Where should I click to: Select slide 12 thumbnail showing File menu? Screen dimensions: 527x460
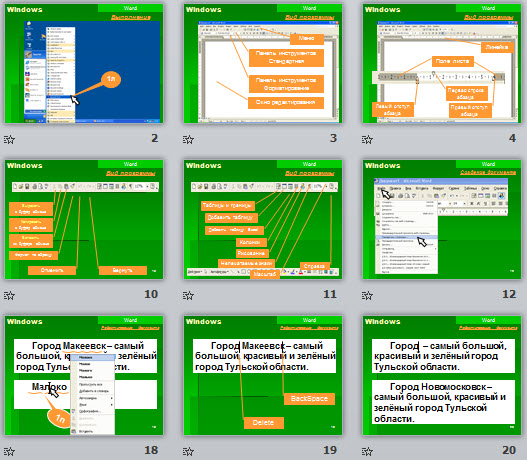click(442, 219)
